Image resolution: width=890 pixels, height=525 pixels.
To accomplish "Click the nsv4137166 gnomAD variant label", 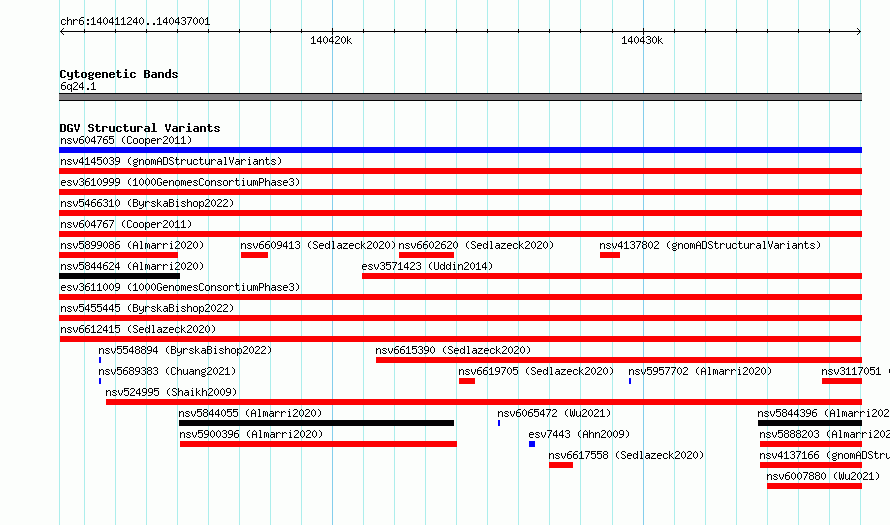I will [x=825, y=455].
